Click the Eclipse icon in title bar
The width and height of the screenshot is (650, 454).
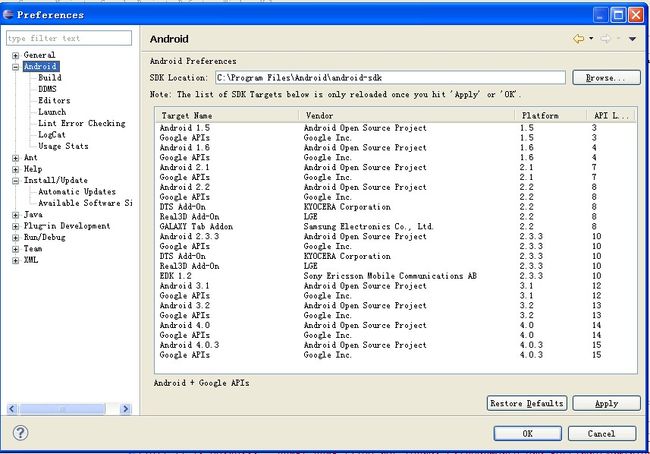click(x=8, y=15)
